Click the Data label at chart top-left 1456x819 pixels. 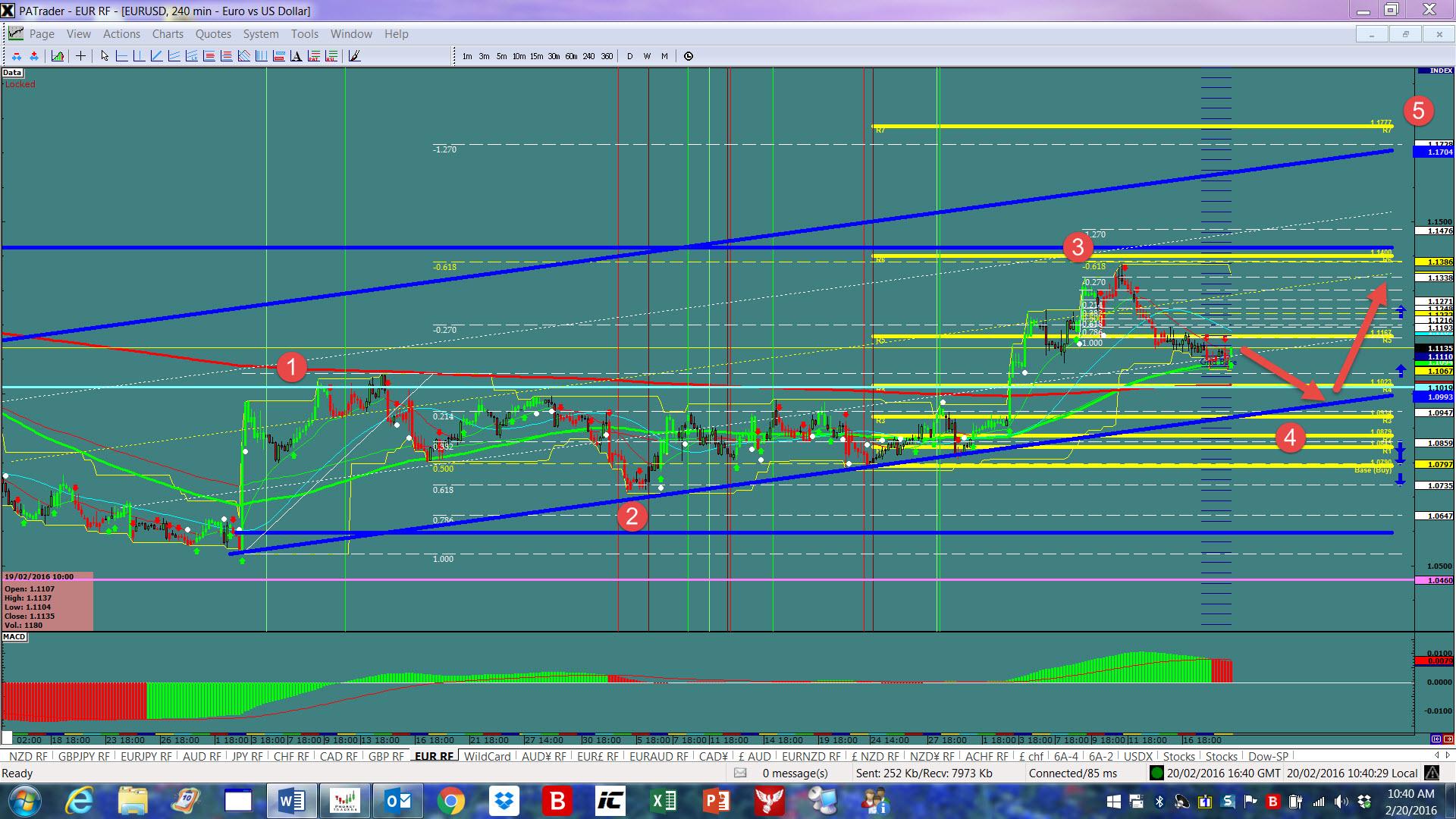pos(11,73)
